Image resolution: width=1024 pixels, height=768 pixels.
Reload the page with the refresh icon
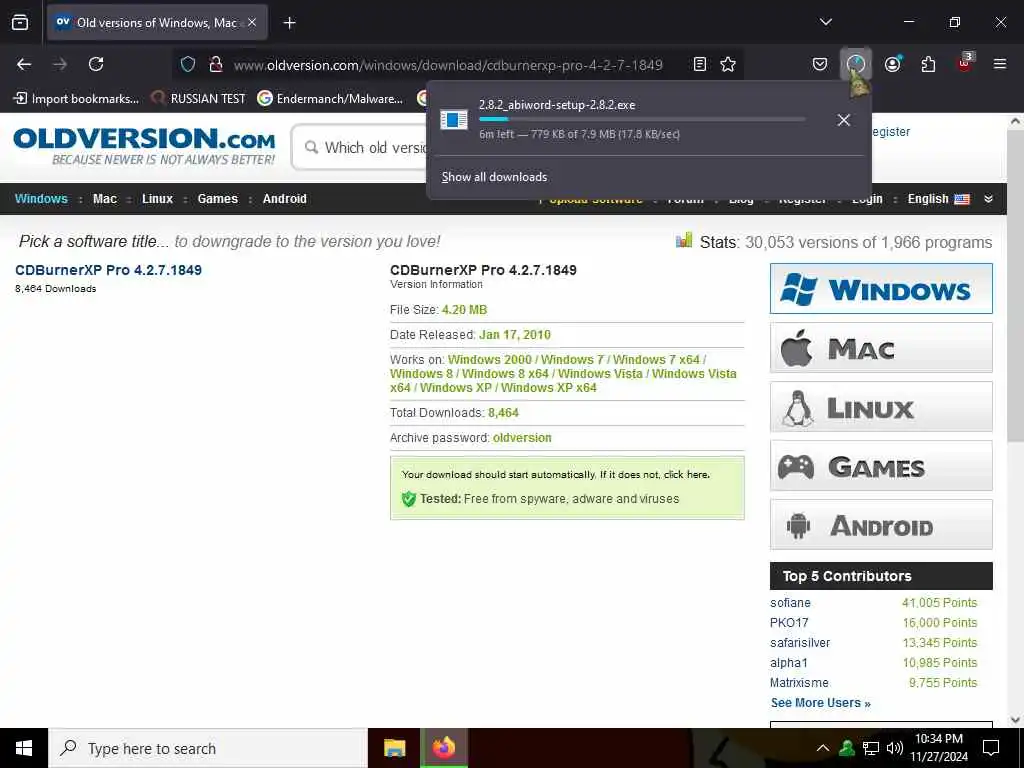96,64
